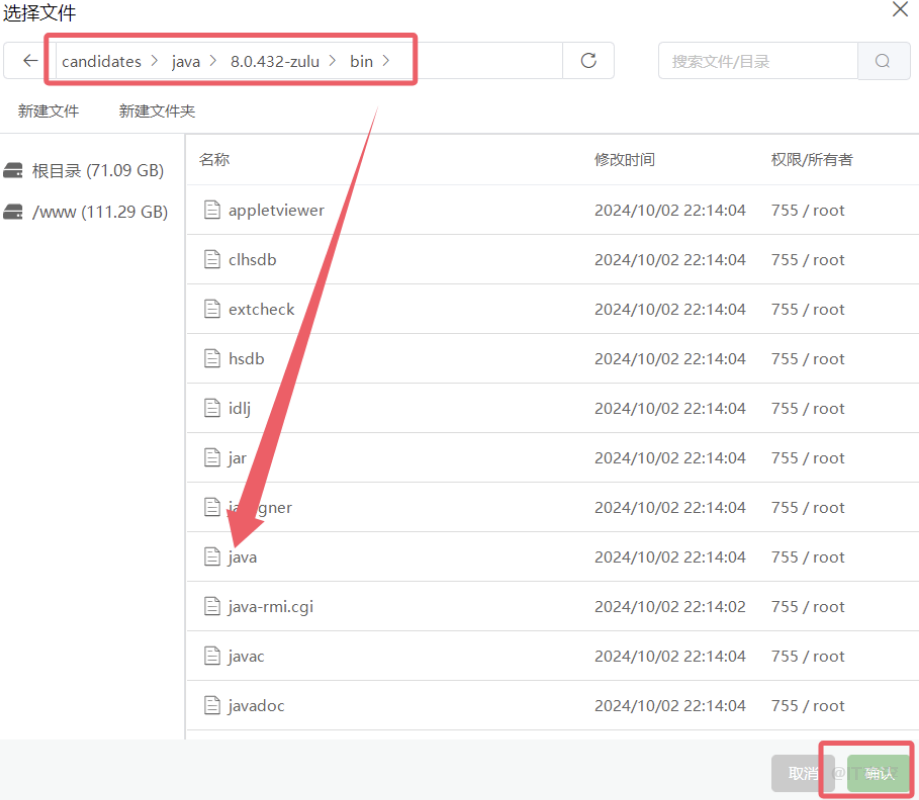This screenshot has width=919, height=800.
Task: Click the disk icon beside /www
Action: click(x=14, y=211)
